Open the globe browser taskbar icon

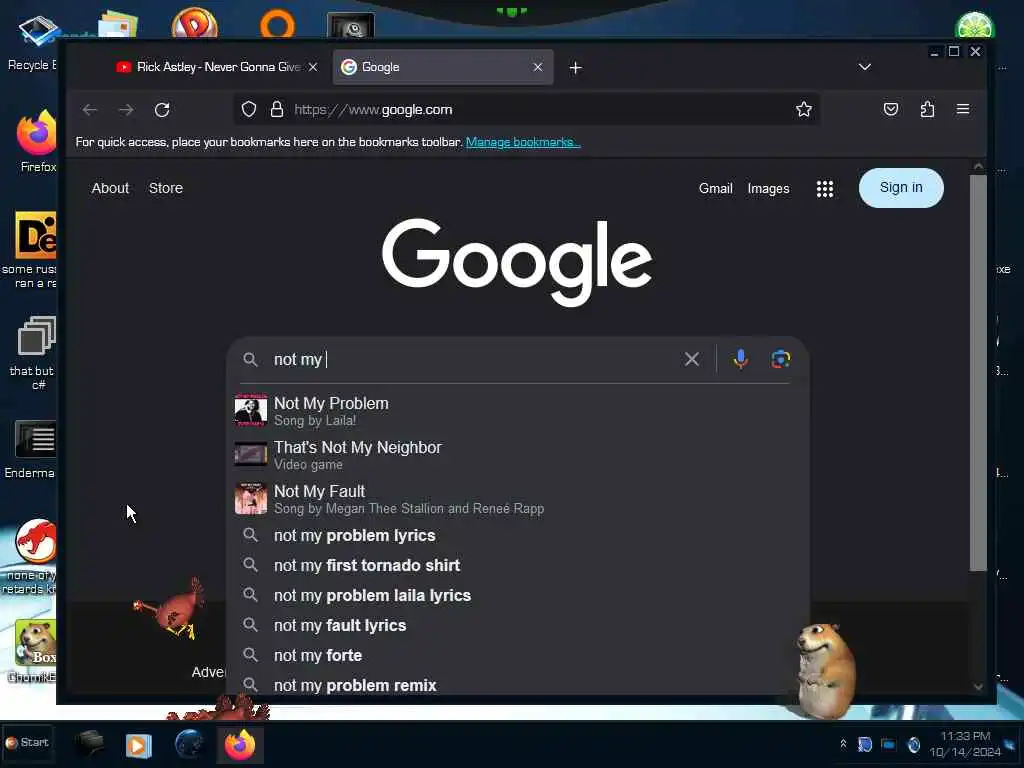(189, 744)
